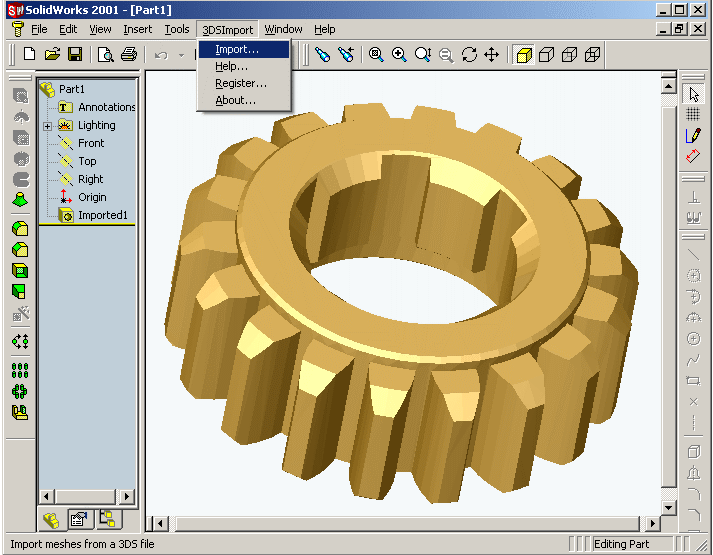Activate the Rotate View tool
This screenshot has width=713, height=555.
tap(469, 55)
